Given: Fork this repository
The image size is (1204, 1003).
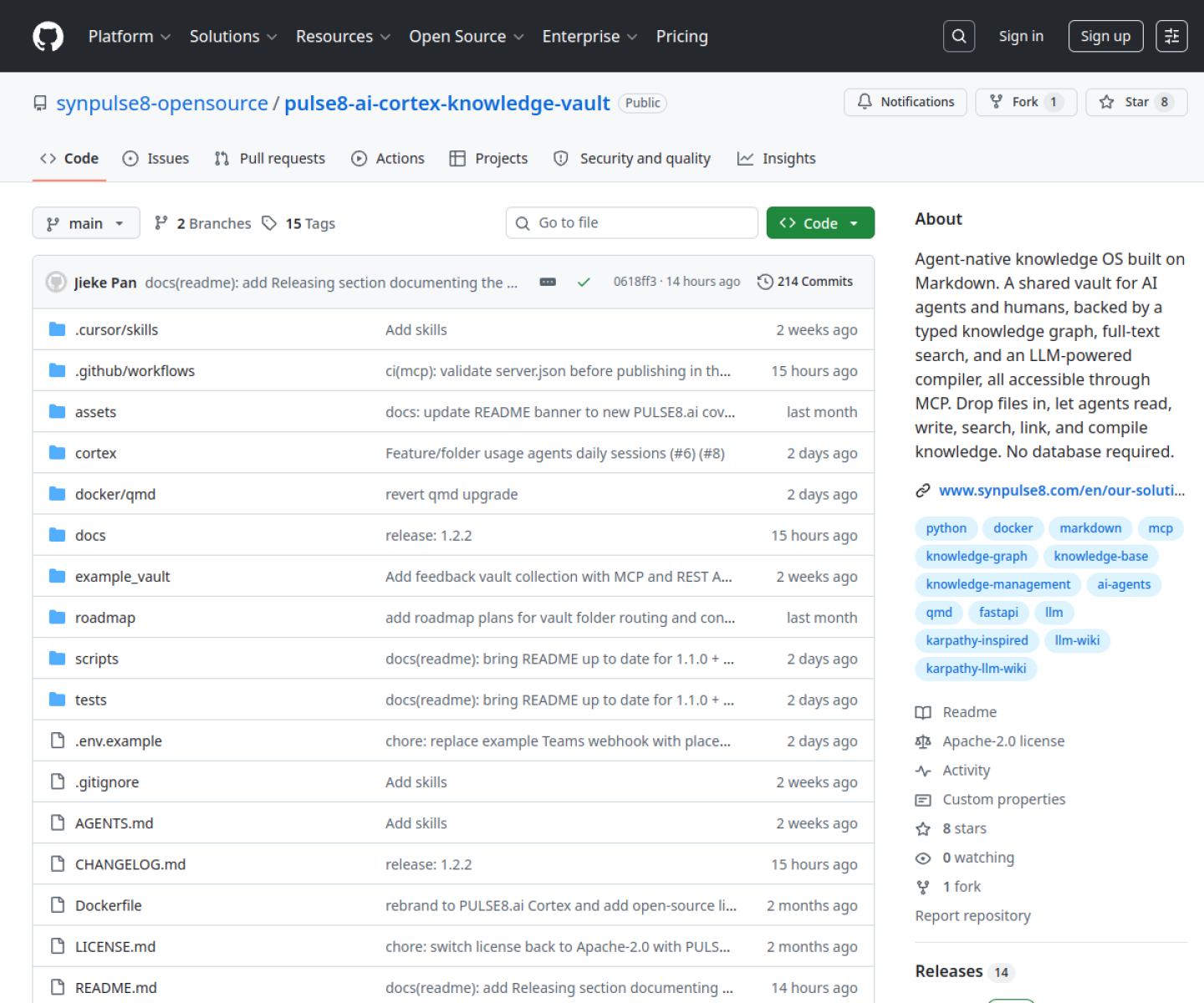Looking at the screenshot, I should (x=1026, y=102).
